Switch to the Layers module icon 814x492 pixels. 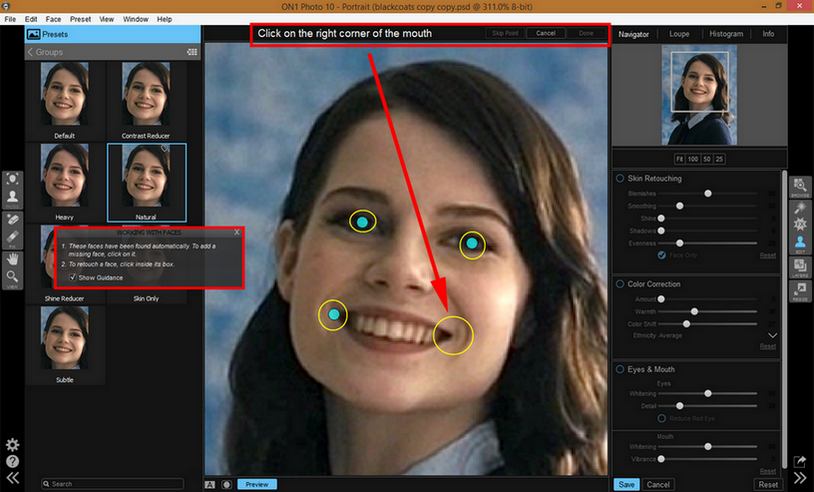[801, 266]
